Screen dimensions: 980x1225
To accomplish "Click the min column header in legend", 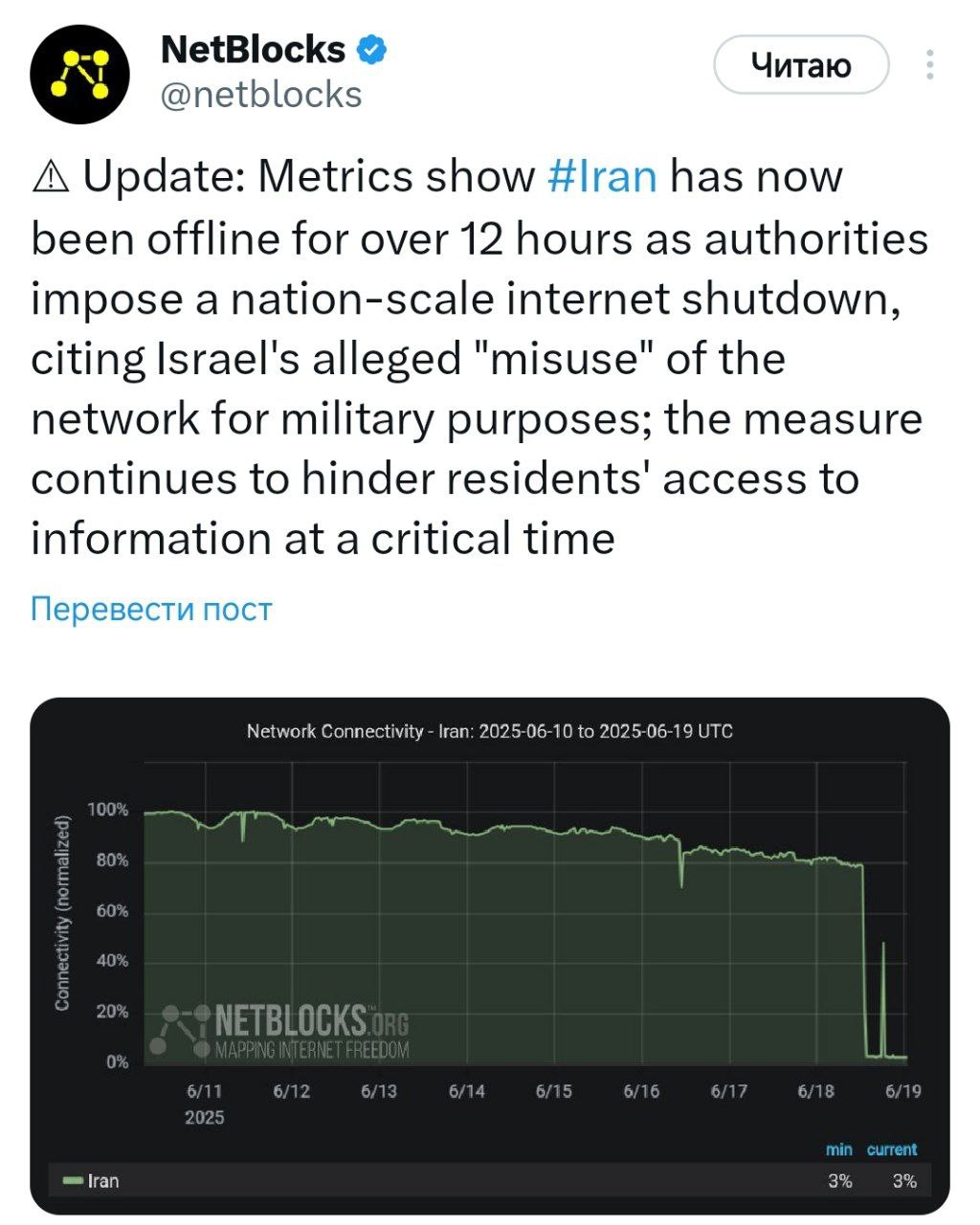I will coord(839,1149).
